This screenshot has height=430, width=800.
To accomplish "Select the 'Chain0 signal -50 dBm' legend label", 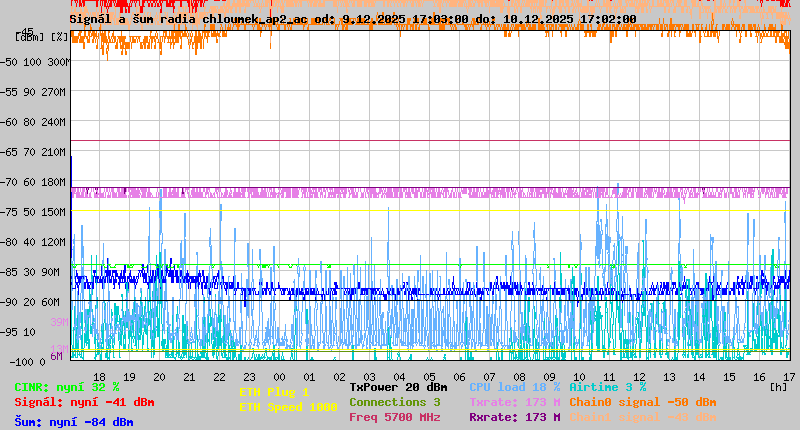I will pos(643,402).
